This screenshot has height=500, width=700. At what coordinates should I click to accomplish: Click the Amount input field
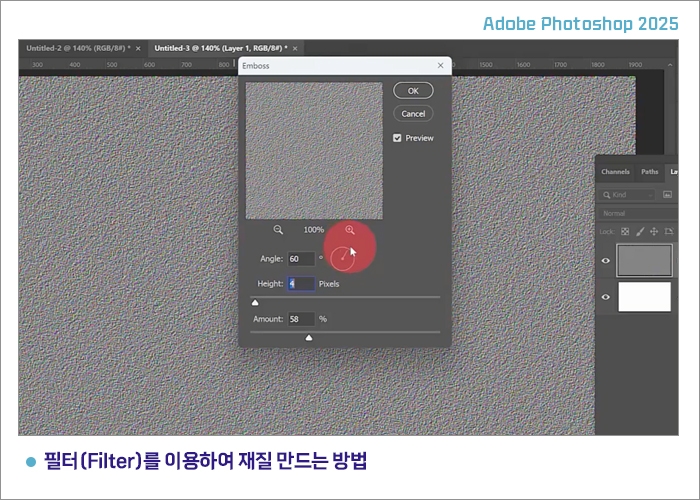click(301, 319)
